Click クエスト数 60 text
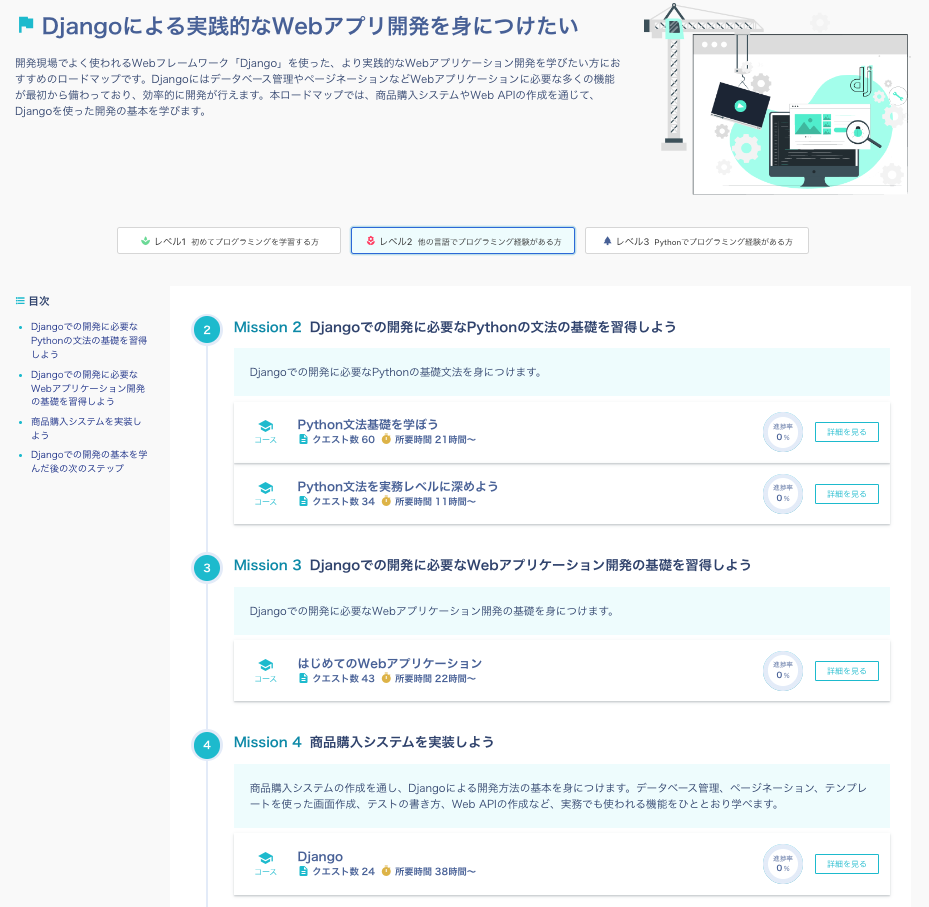The image size is (929, 907). coord(344,440)
